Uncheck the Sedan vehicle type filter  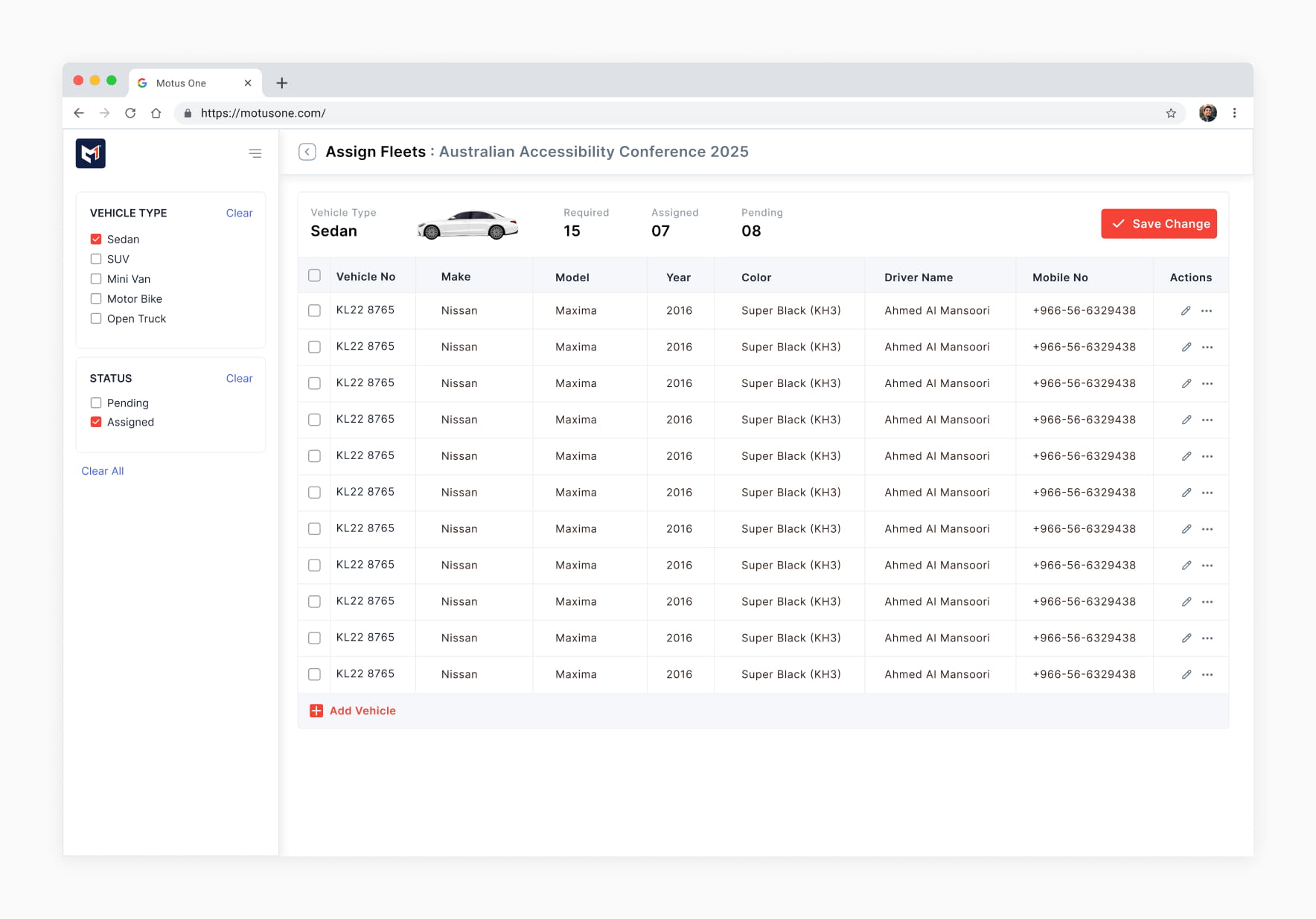(96, 239)
